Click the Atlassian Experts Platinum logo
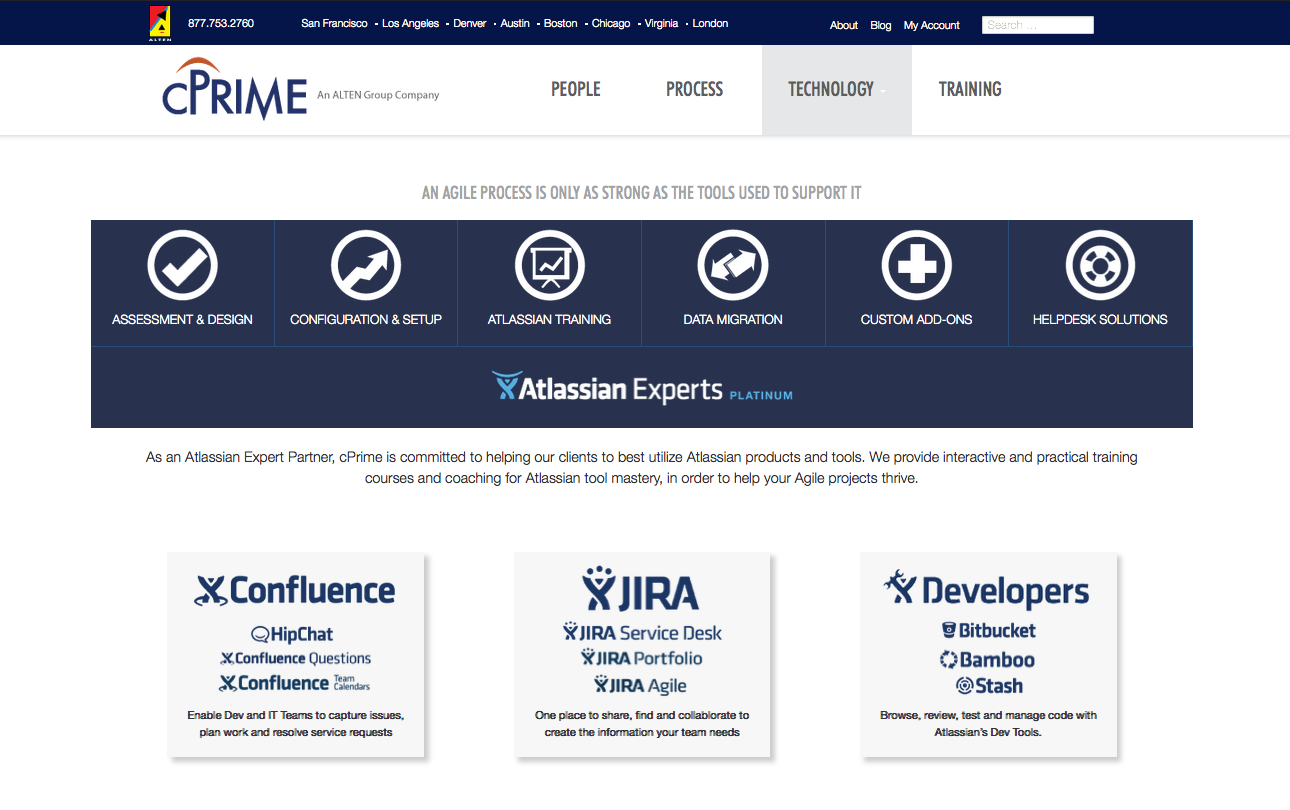Viewport: 1290px width, 810px height. (642, 387)
